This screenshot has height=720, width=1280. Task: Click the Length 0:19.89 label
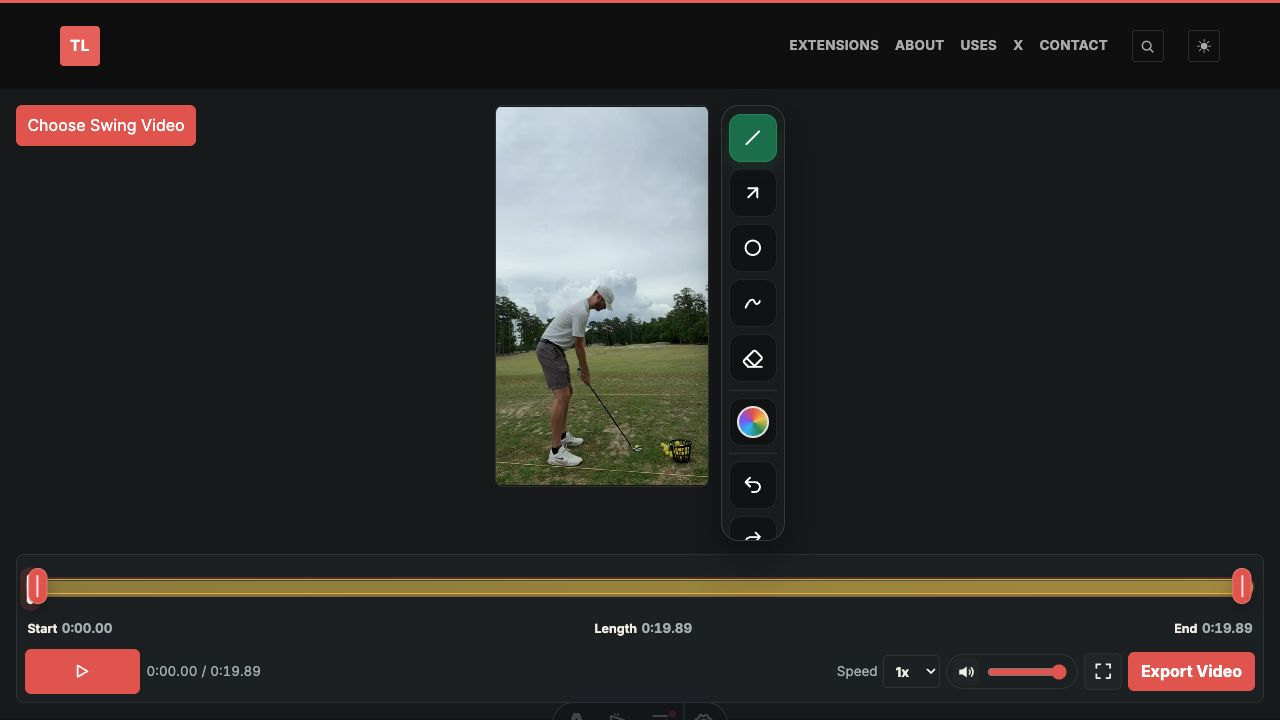[x=643, y=628]
